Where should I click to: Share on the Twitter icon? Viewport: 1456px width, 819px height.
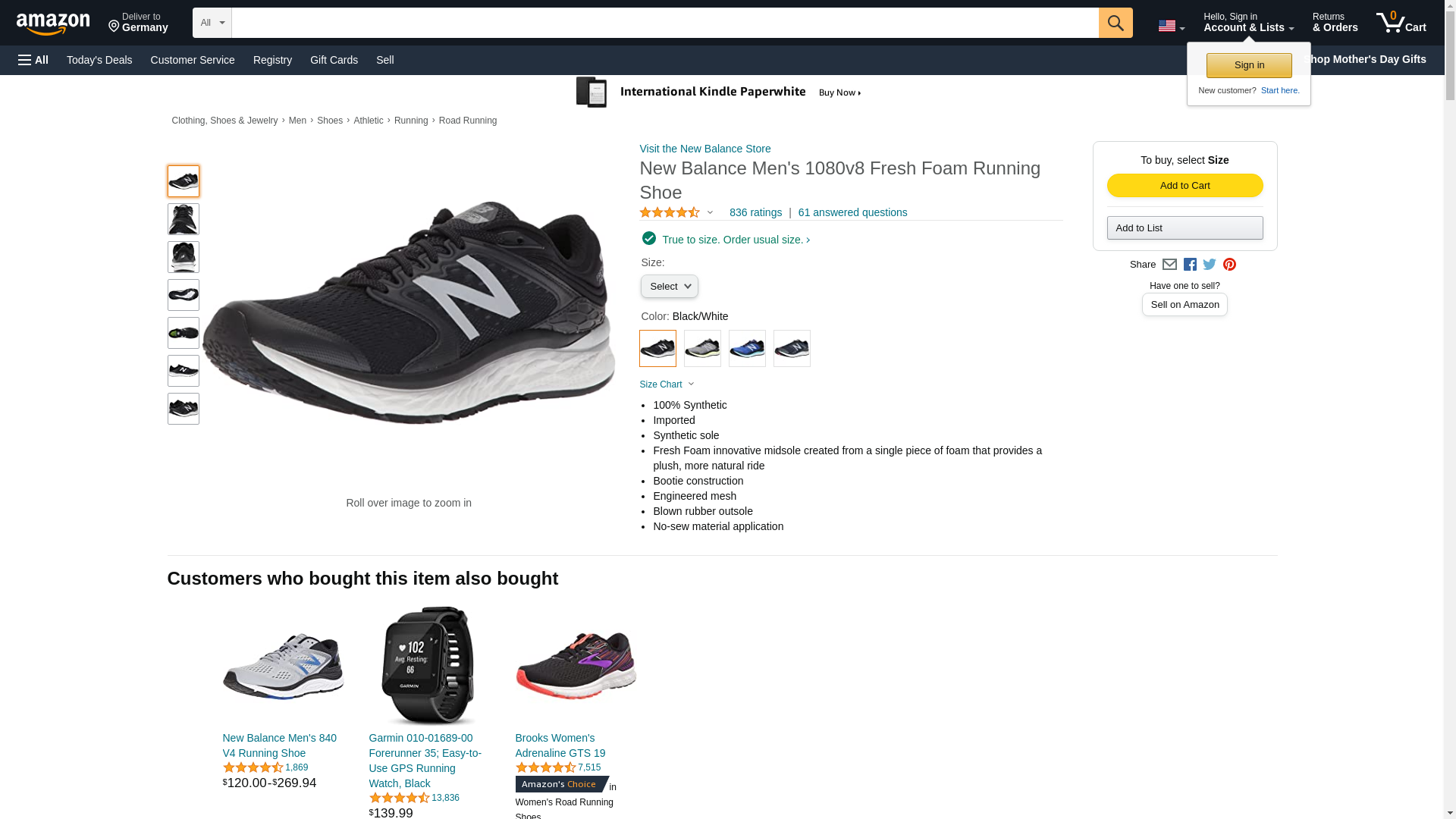coord(1210,265)
